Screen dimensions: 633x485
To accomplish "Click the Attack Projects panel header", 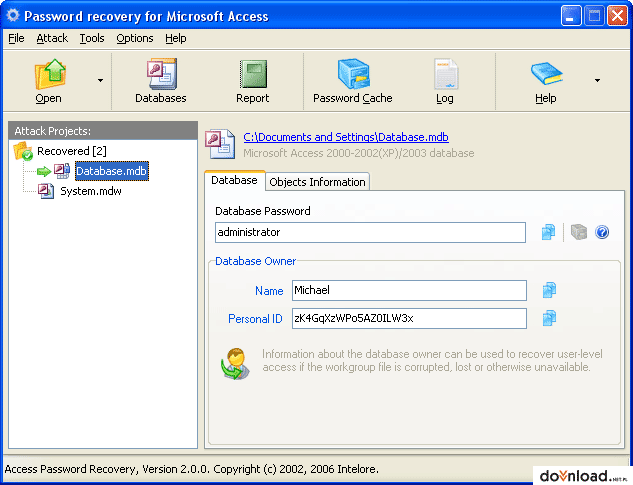I will tap(103, 131).
